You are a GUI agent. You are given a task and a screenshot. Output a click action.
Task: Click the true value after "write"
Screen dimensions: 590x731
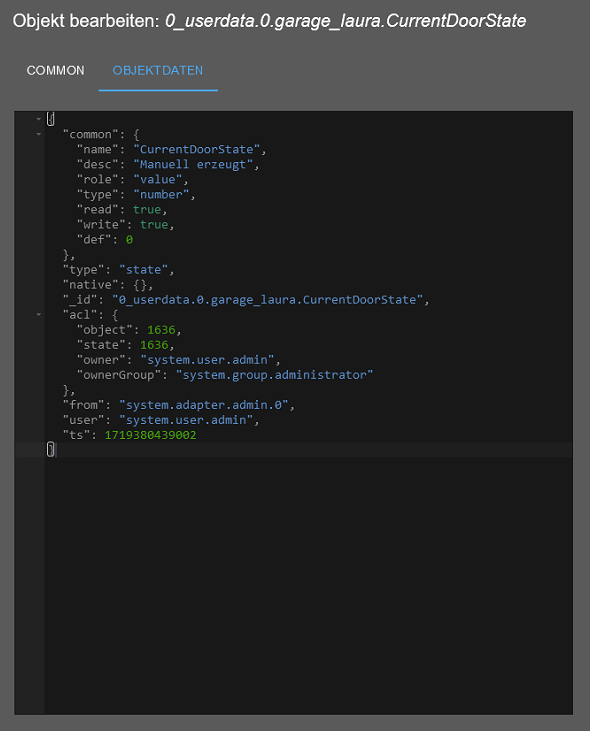tap(154, 225)
